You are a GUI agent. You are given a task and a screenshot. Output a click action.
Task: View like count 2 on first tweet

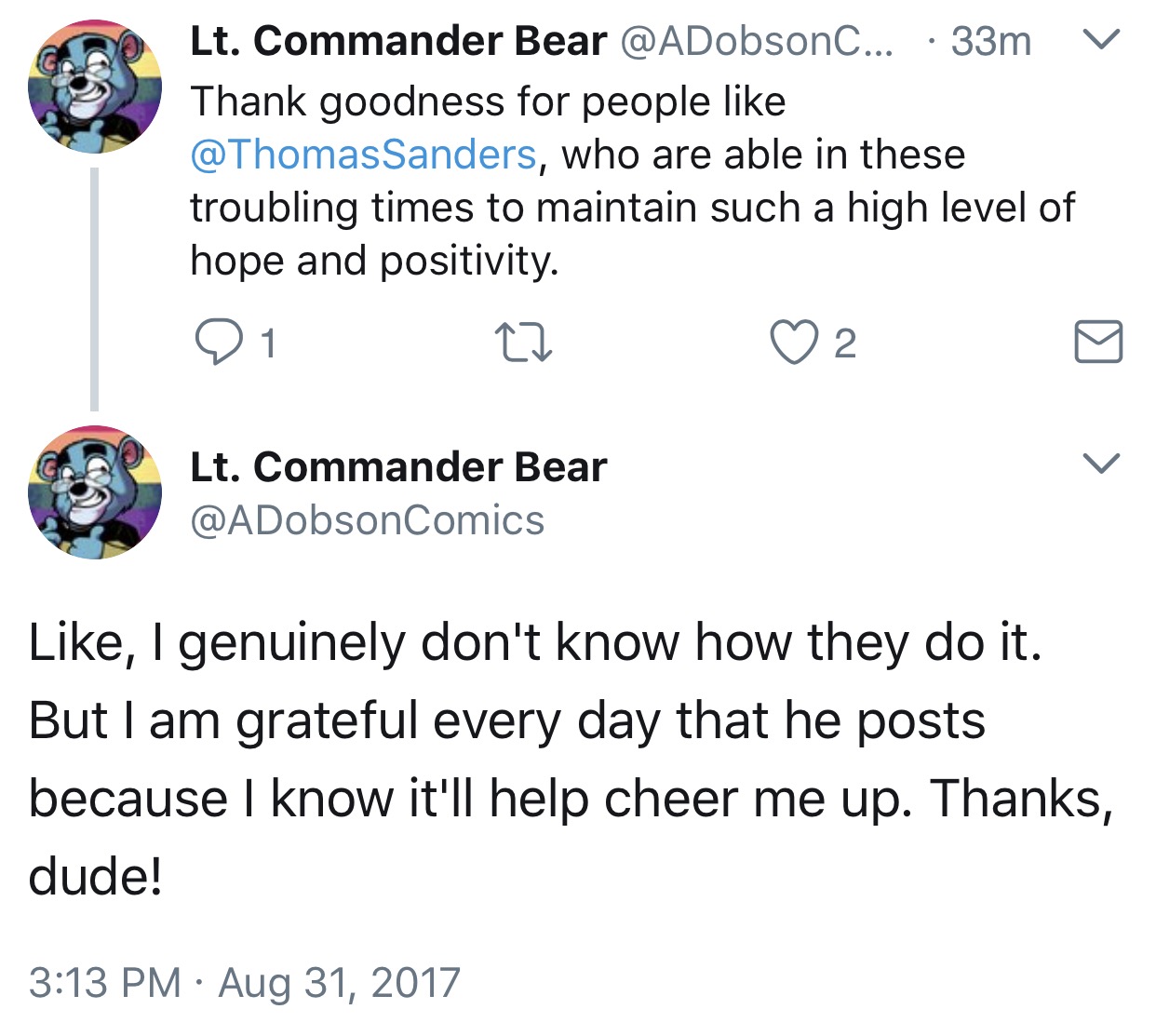(844, 344)
